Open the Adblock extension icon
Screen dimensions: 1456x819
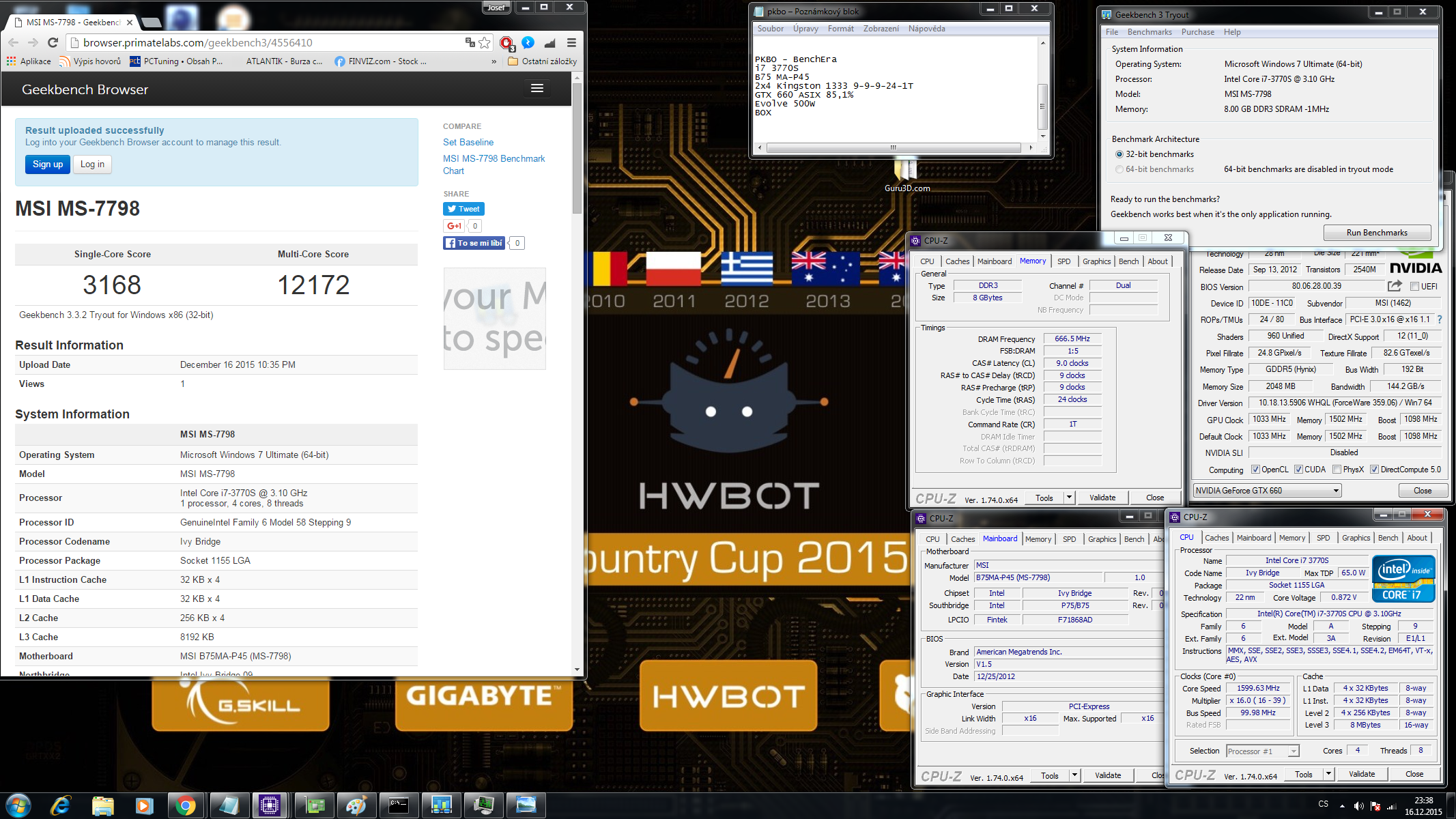(506, 43)
